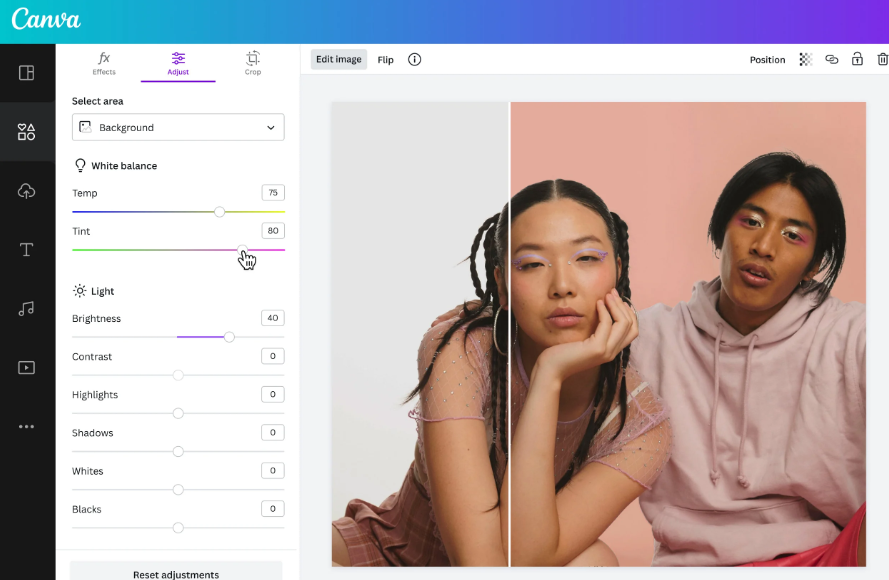The image size is (889, 580).
Task: Open the More options in the sidebar
Action: pyautogui.click(x=27, y=426)
